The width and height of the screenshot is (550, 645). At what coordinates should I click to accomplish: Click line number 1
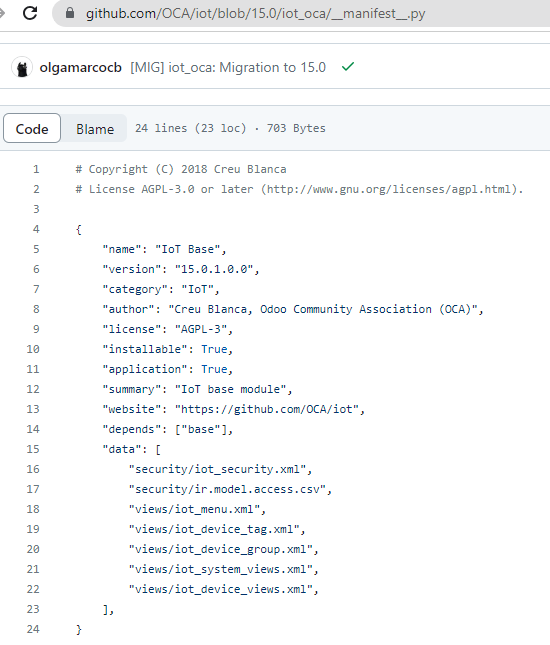click(36, 169)
